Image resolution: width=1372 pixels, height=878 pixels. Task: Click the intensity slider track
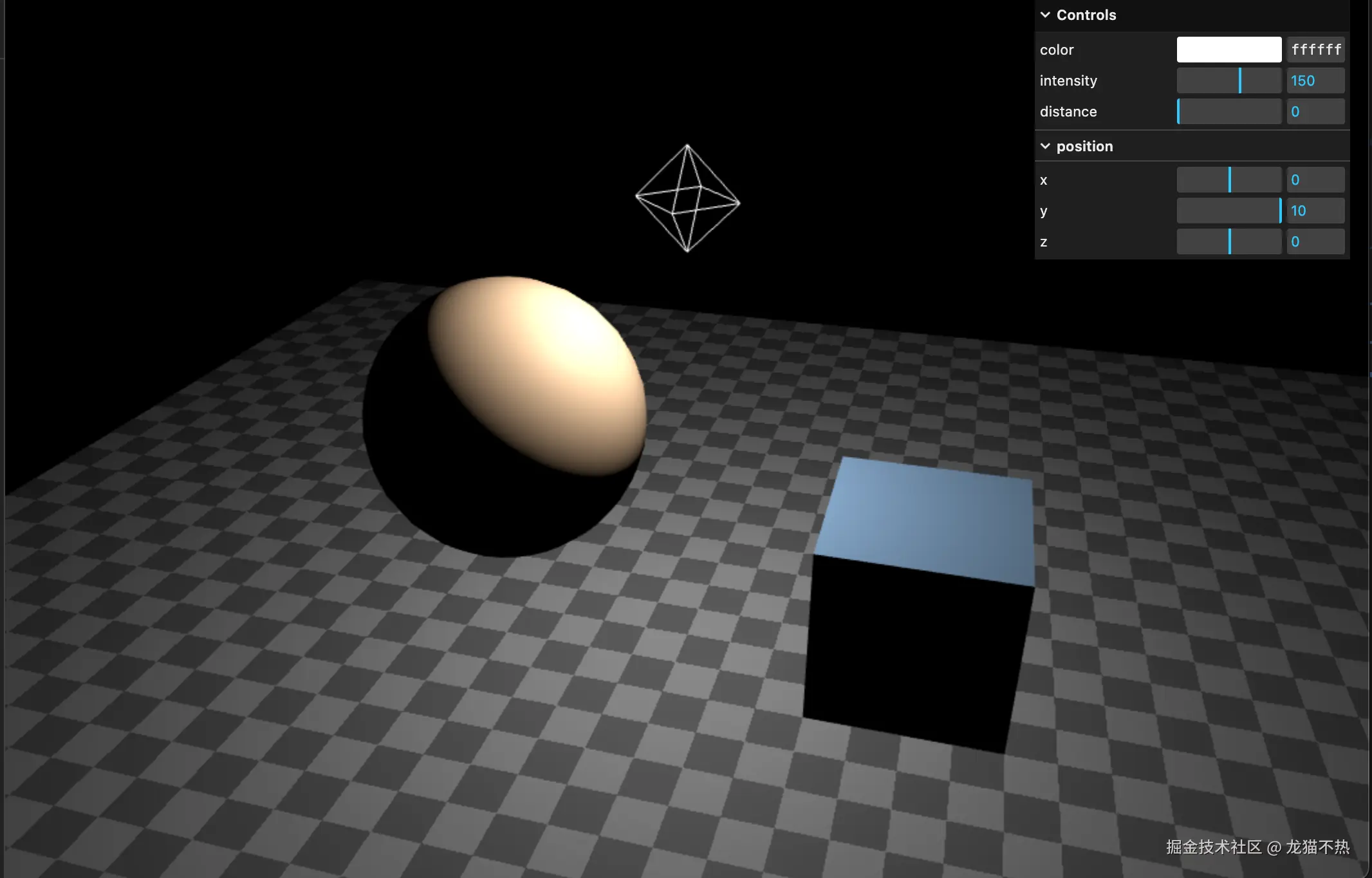(x=1228, y=80)
